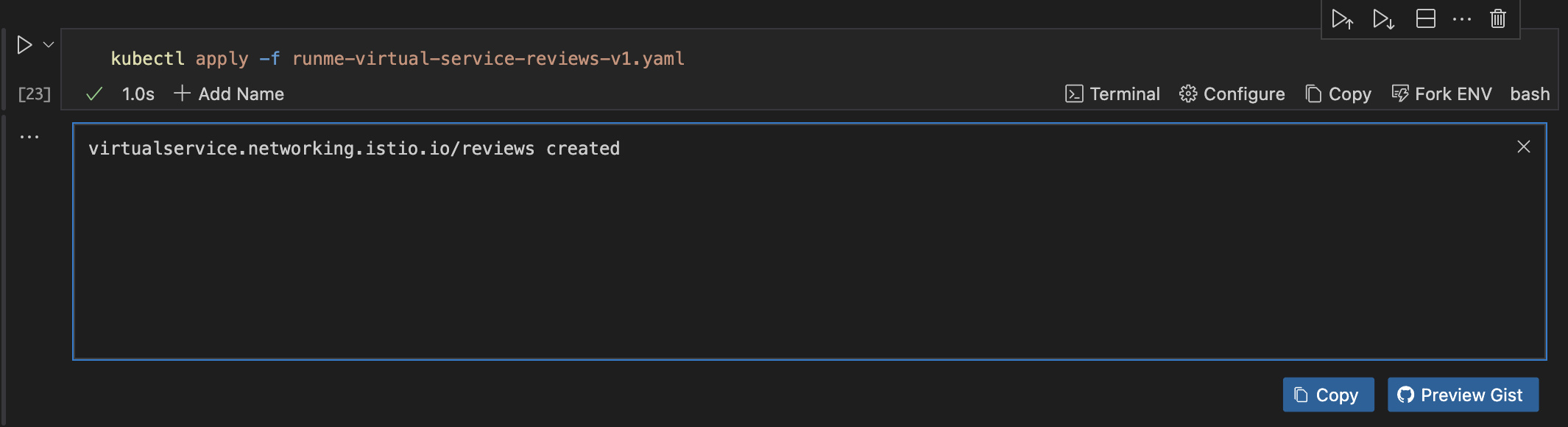Click the Preview Gist button
This screenshot has width=1568, height=427.
(1463, 395)
